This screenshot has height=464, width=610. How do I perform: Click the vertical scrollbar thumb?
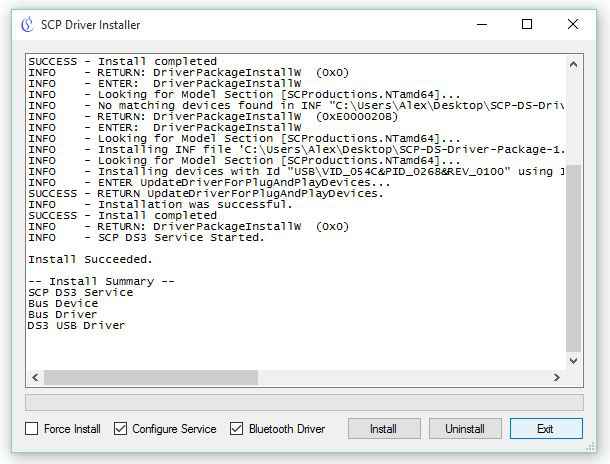573,258
